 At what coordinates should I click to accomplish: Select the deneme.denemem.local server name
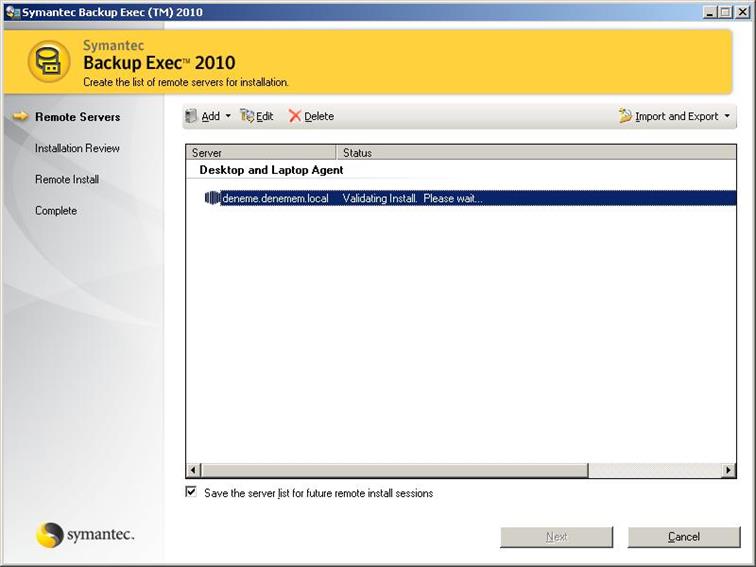[275, 198]
